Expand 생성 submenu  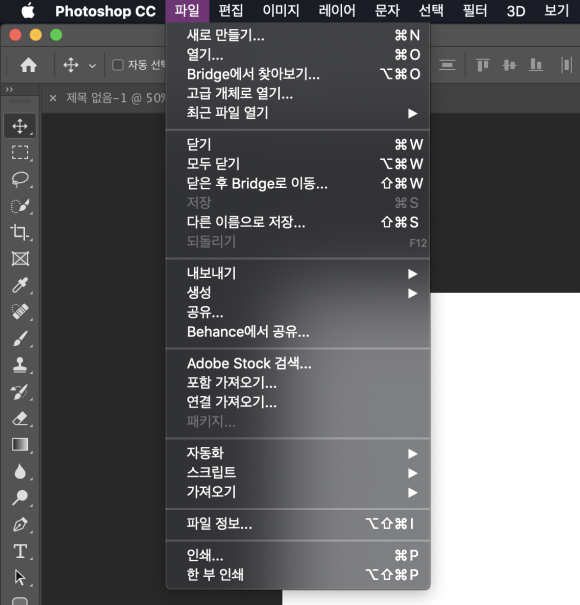click(x=298, y=293)
